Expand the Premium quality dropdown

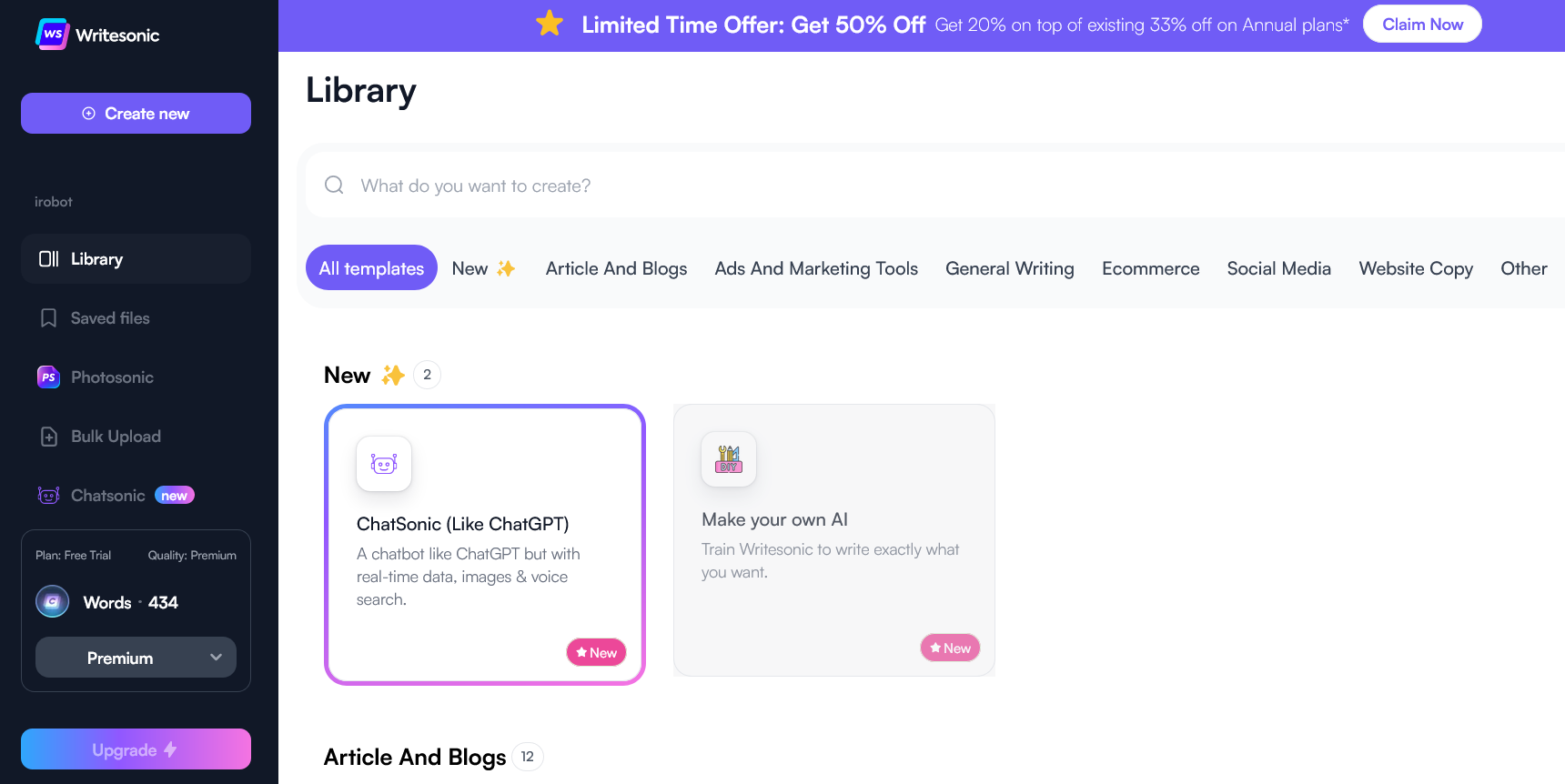pos(136,658)
